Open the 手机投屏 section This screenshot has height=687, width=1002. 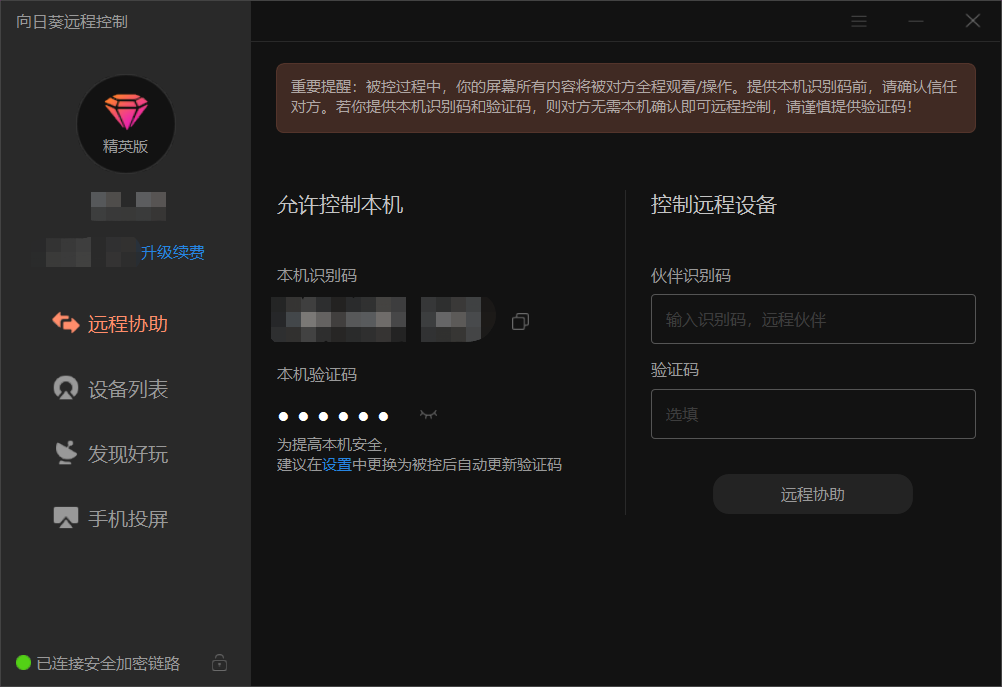point(127,518)
